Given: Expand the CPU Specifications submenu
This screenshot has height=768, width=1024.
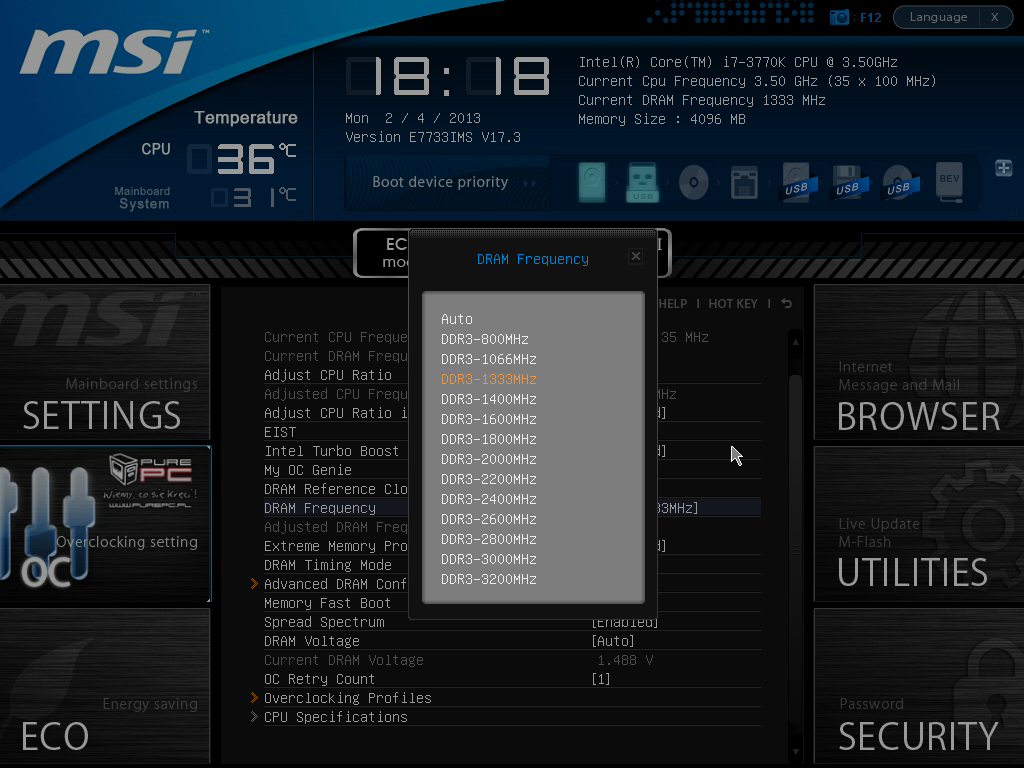Looking at the screenshot, I should [x=335, y=717].
